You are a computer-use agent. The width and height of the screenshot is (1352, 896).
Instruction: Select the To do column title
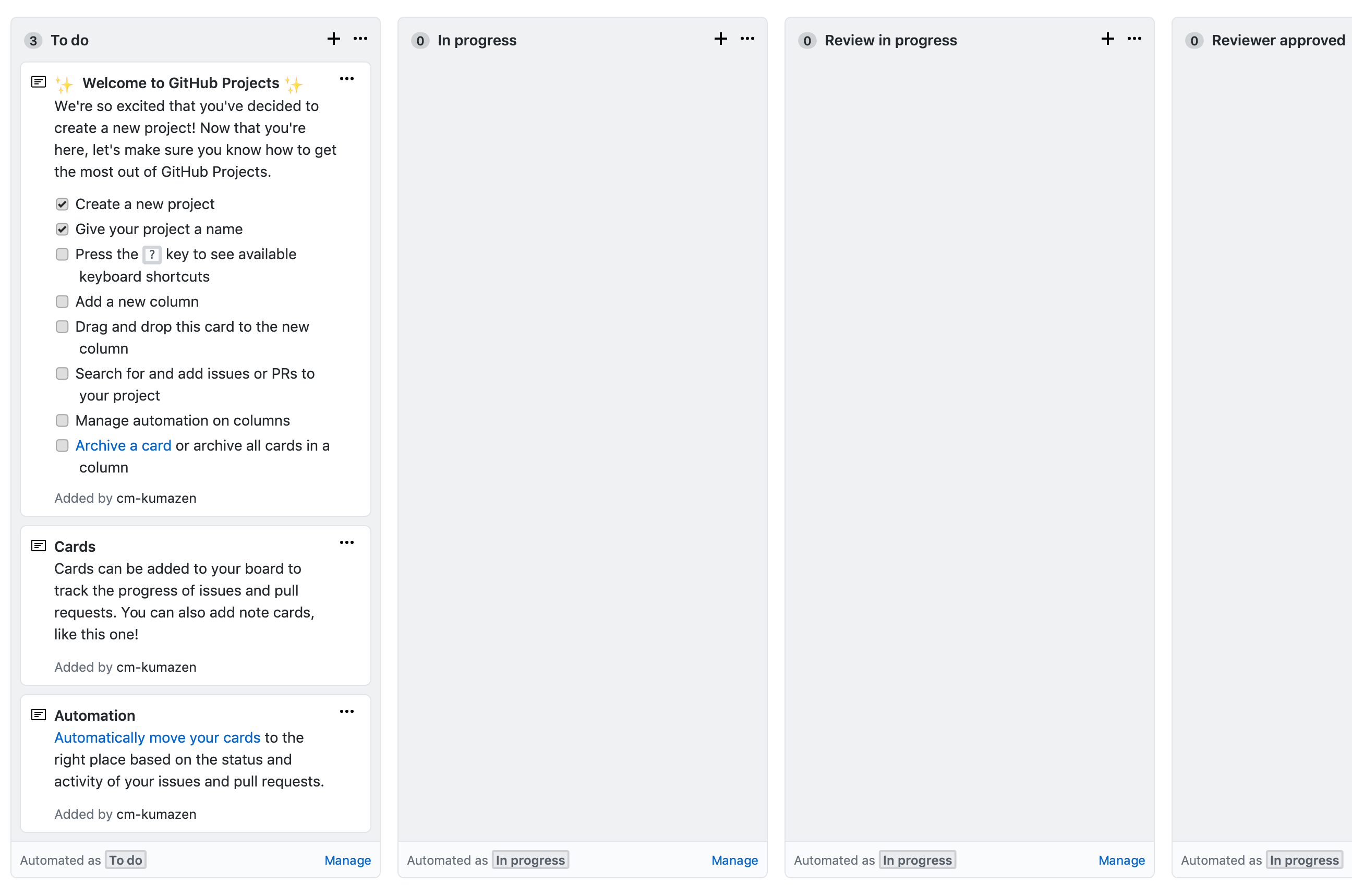(x=70, y=41)
